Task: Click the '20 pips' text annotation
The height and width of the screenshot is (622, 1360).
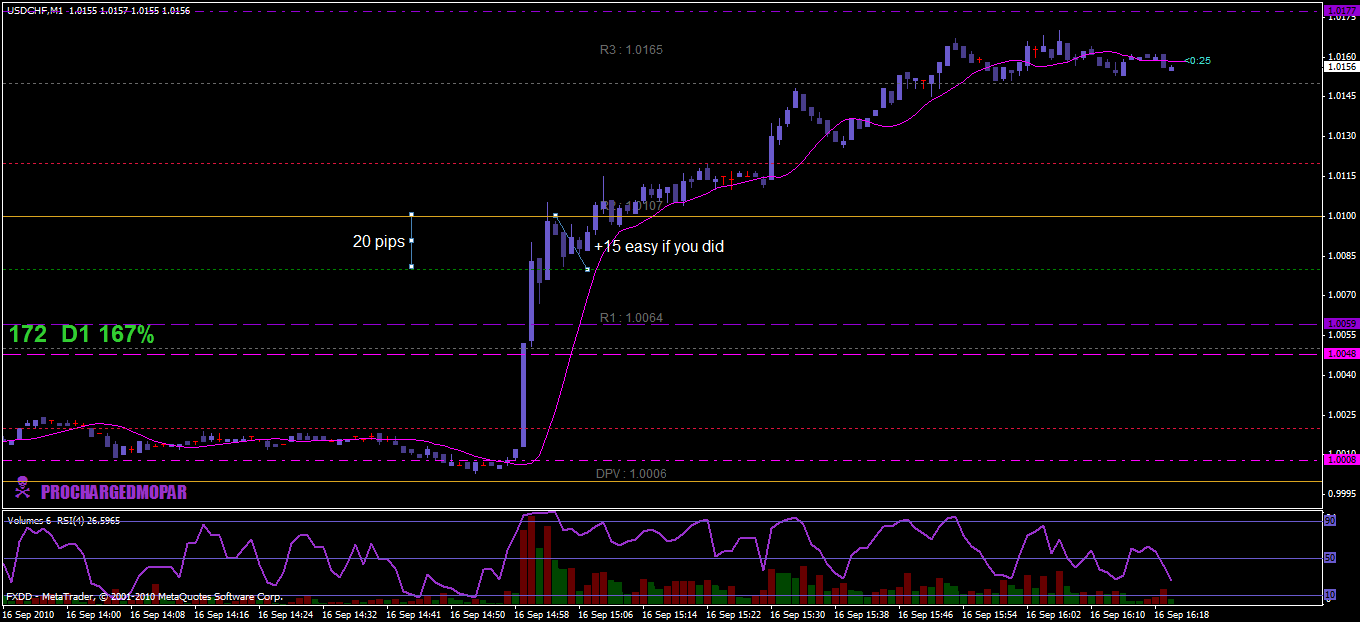Action: point(377,241)
